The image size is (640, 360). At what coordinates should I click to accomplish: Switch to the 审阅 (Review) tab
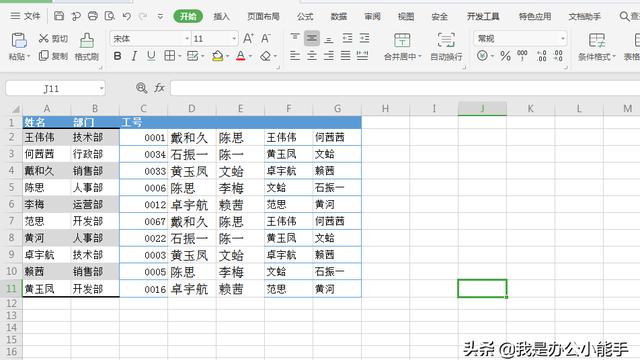(372, 16)
